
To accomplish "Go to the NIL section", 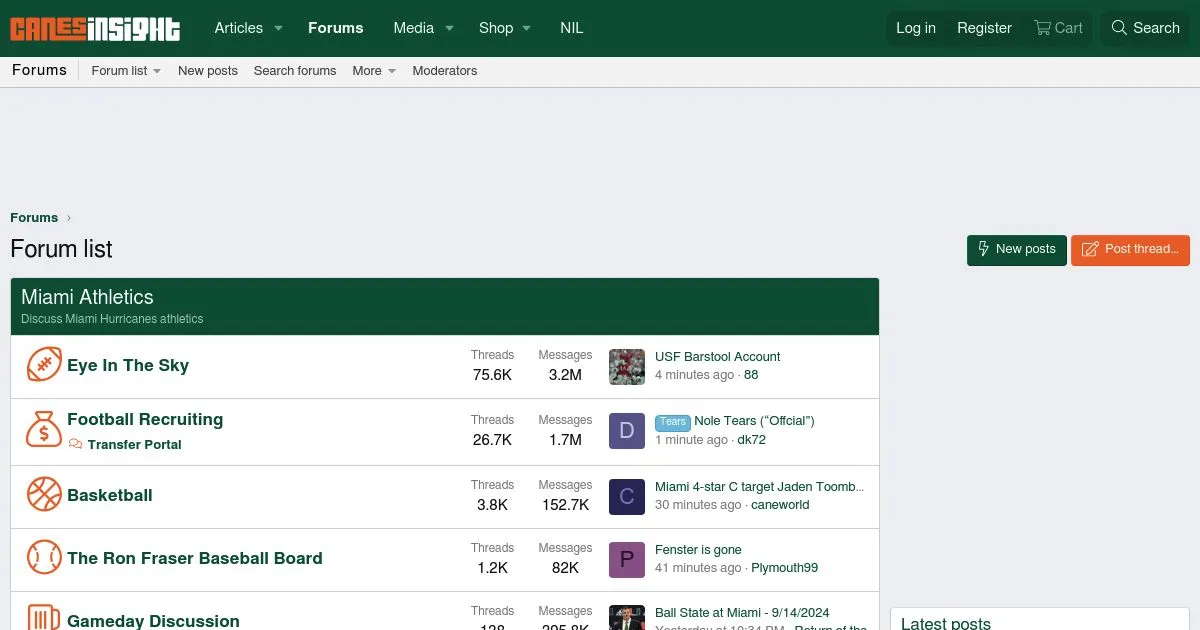I will [572, 28].
